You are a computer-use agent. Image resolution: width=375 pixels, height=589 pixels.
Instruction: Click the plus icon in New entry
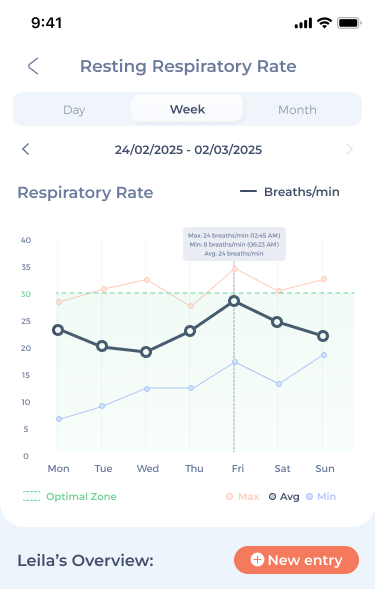257,560
